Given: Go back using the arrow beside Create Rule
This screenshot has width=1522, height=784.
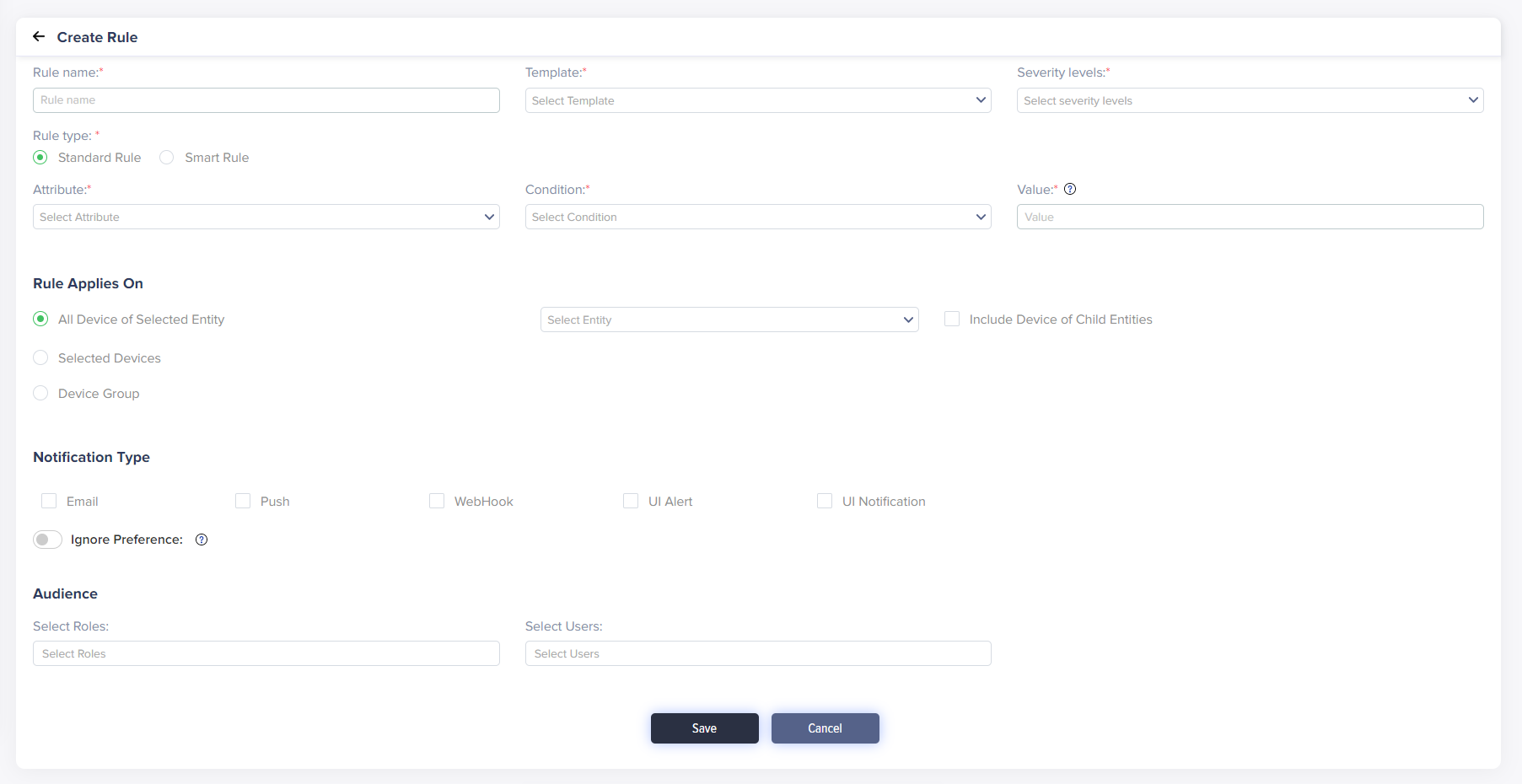Looking at the screenshot, I should pos(39,36).
